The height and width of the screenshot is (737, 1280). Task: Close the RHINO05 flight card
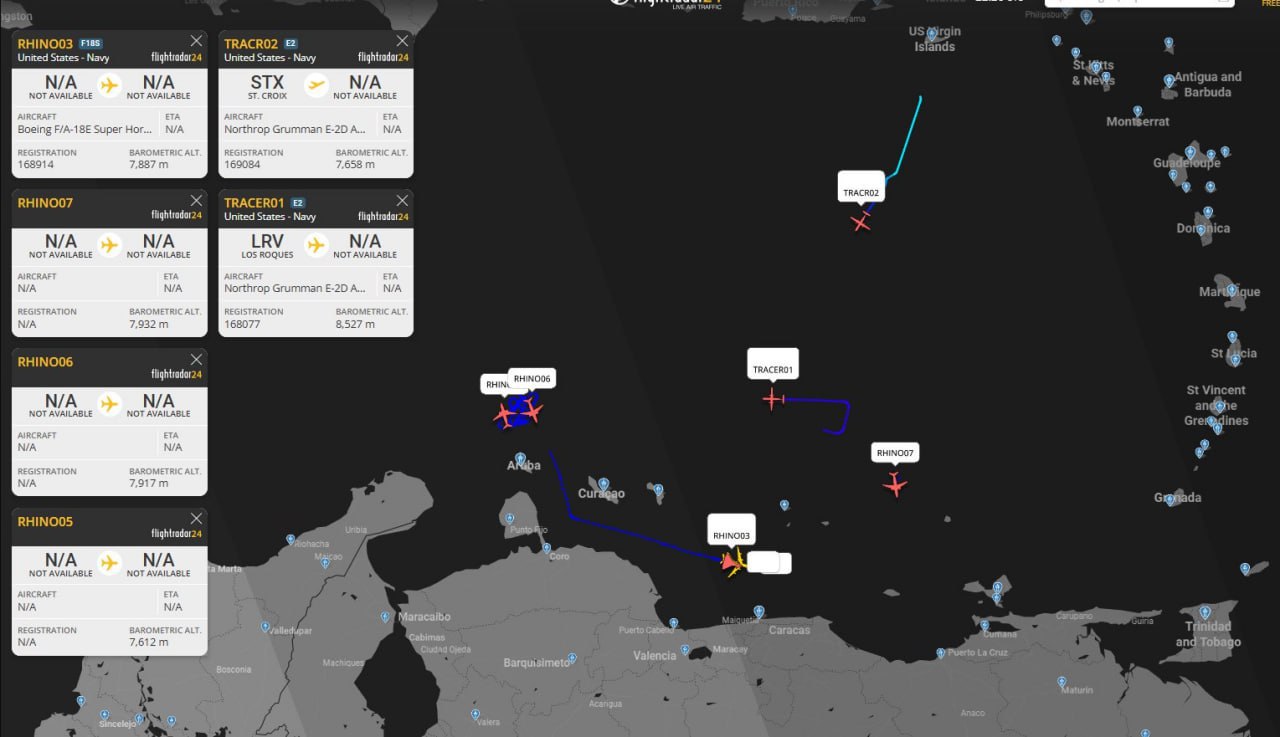pos(196,518)
